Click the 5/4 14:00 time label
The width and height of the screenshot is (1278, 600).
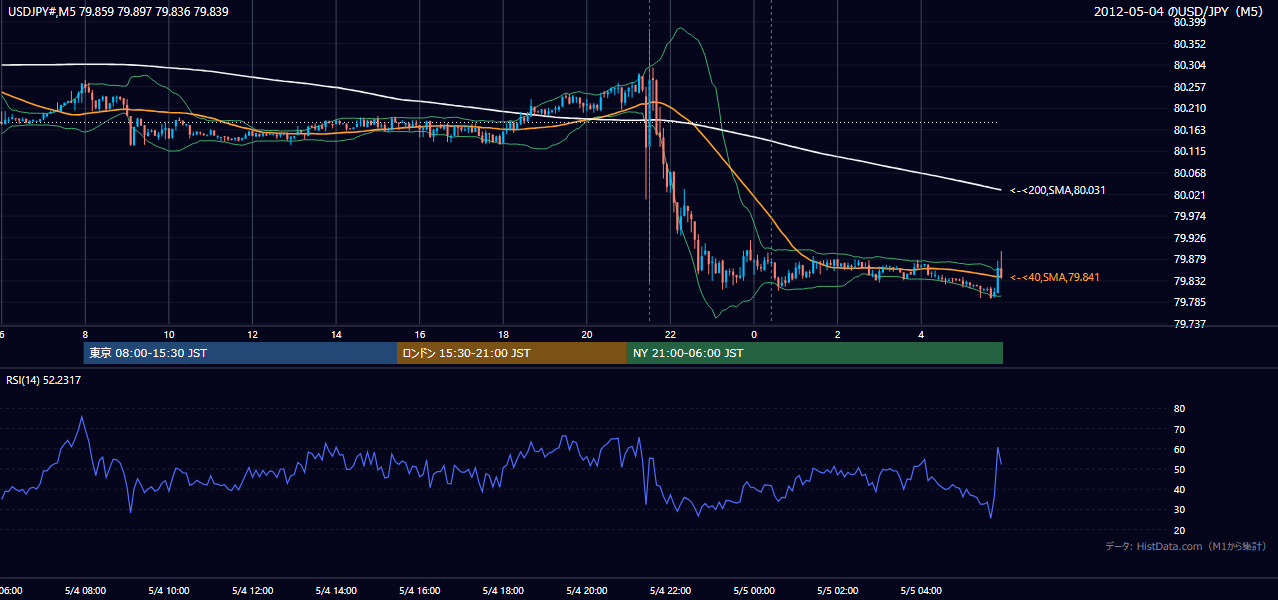(x=336, y=591)
